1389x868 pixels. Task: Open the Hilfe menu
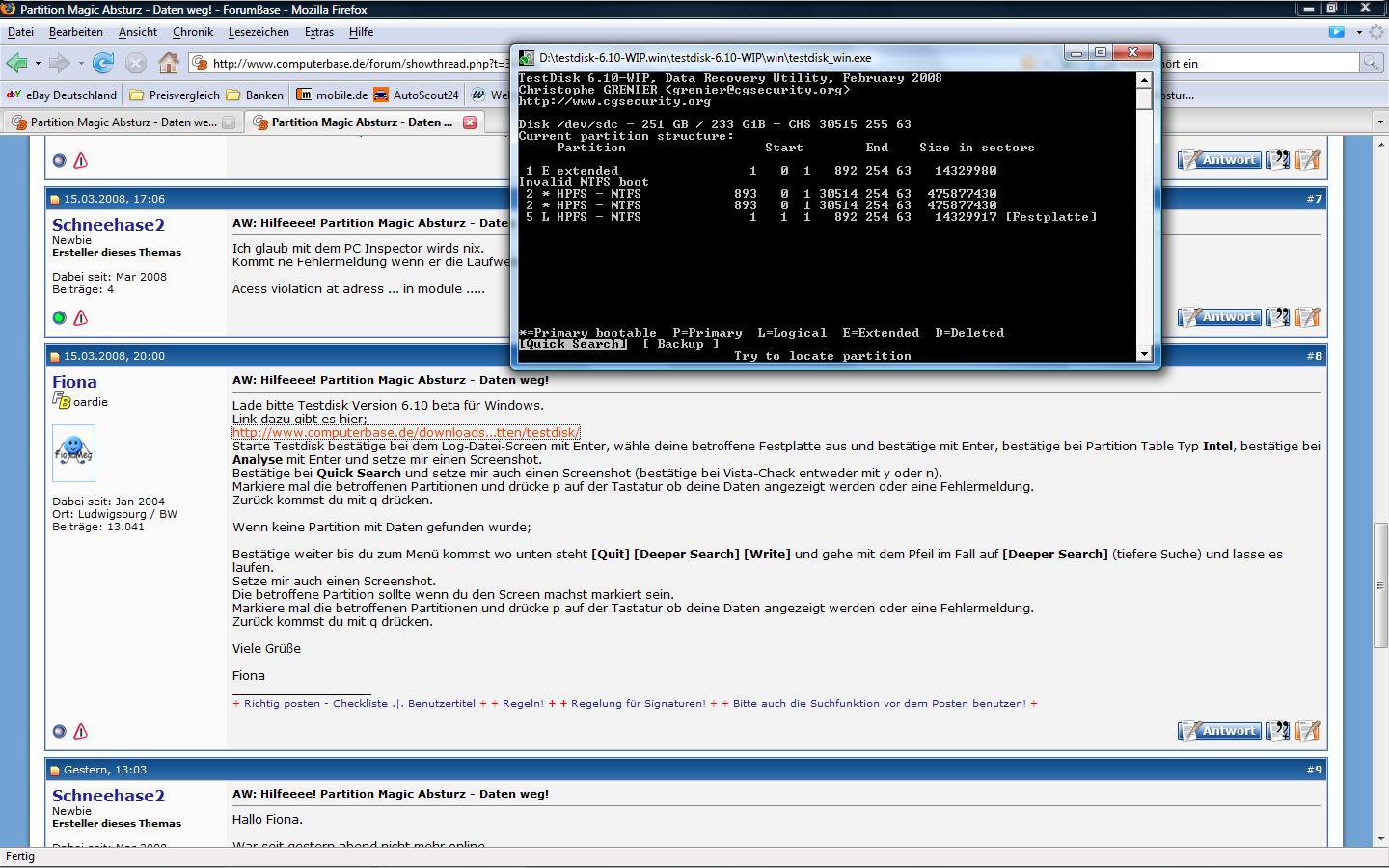[361, 32]
